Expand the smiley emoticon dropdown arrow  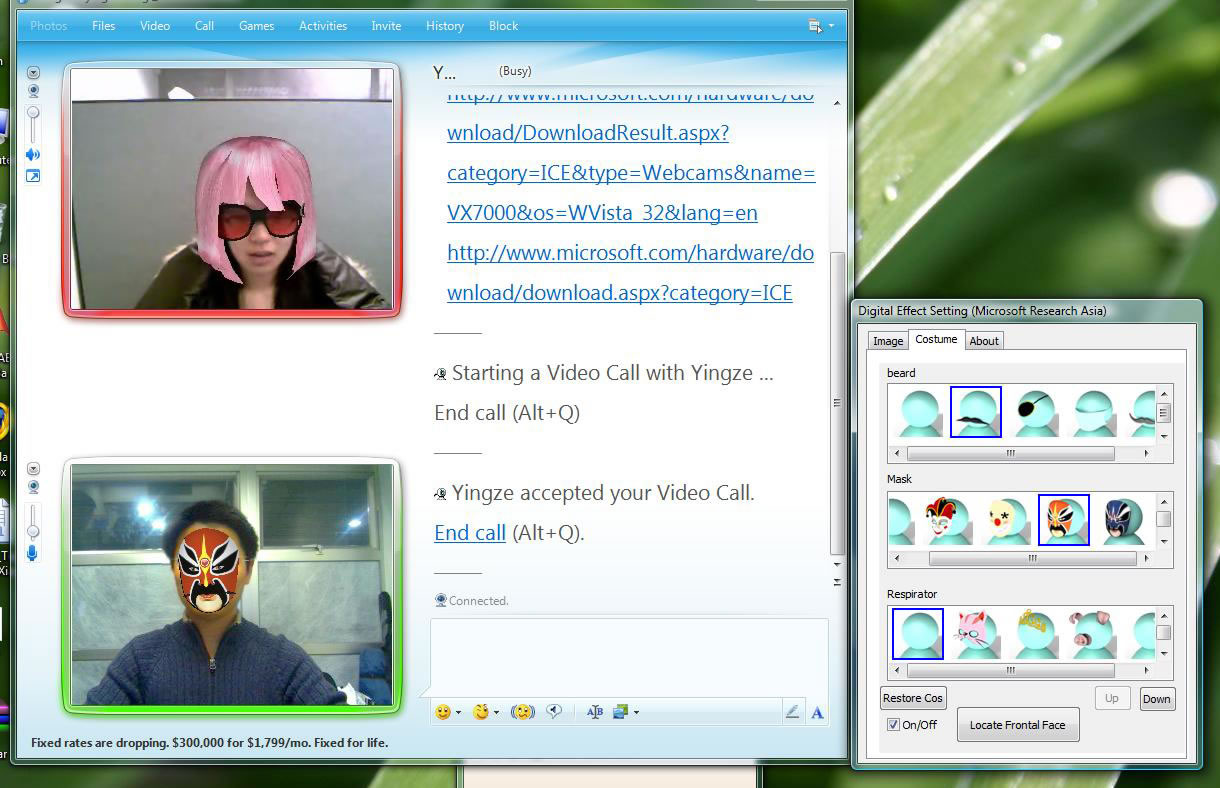point(458,713)
